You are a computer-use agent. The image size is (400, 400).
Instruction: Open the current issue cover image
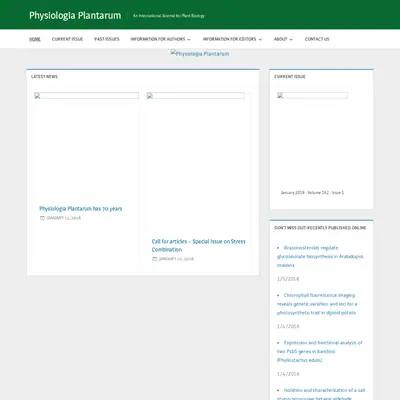point(312,95)
